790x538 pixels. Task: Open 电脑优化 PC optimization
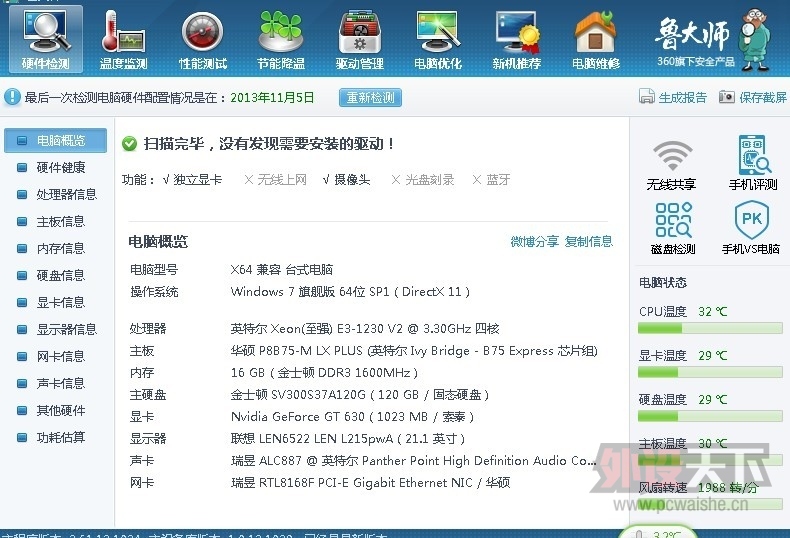pyautogui.click(x=438, y=39)
